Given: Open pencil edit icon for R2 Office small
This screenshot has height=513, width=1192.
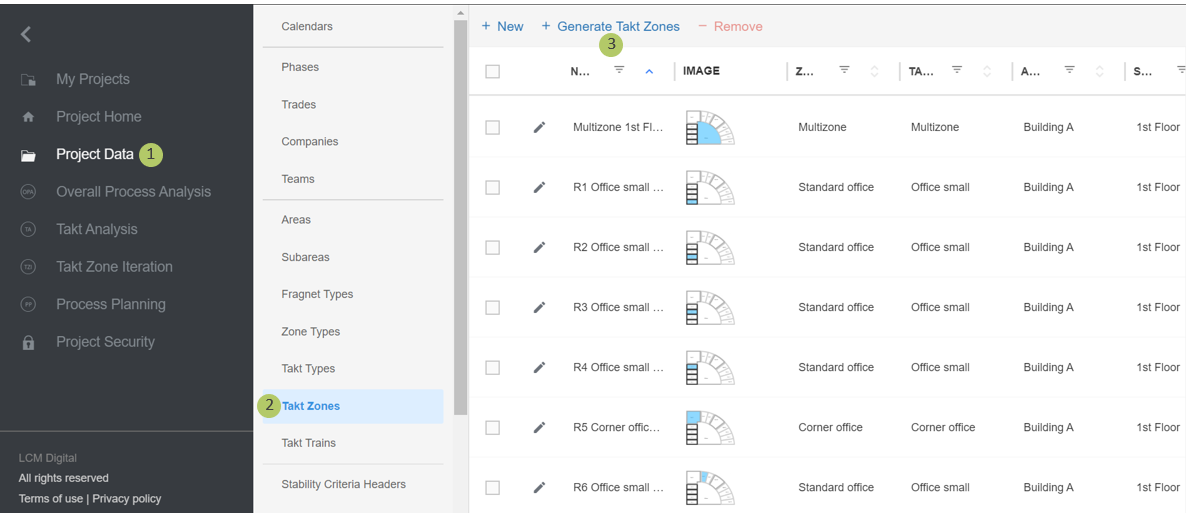Looking at the screenshot, I should pos(539,247).
